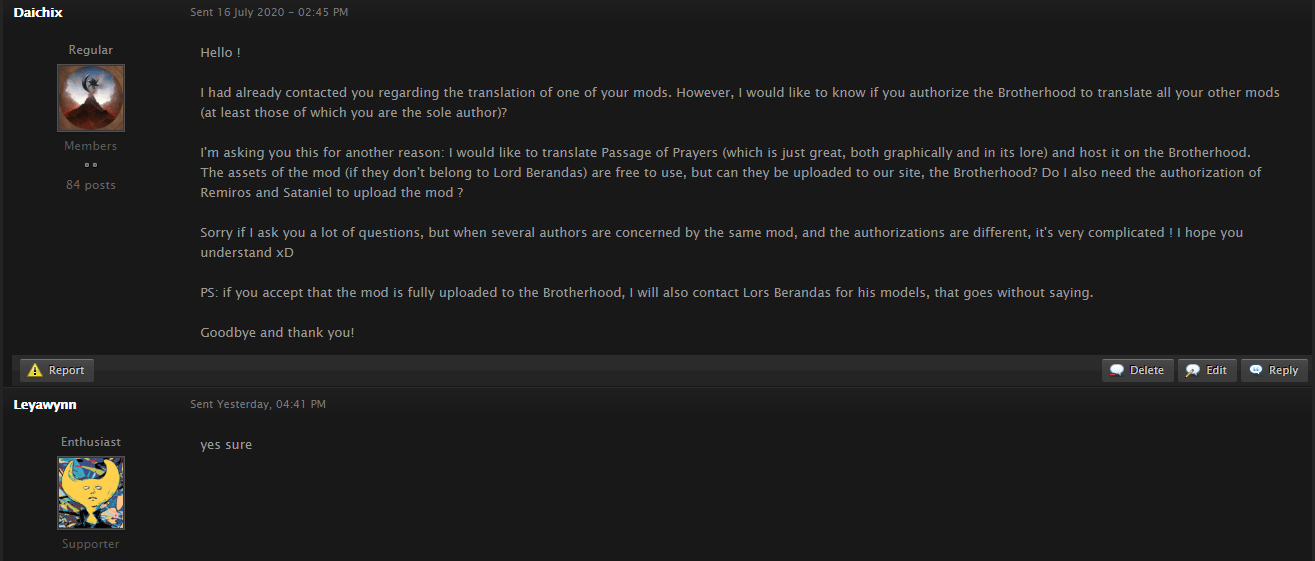Click the yellow warning triangle icon

[x=34, y=370]
